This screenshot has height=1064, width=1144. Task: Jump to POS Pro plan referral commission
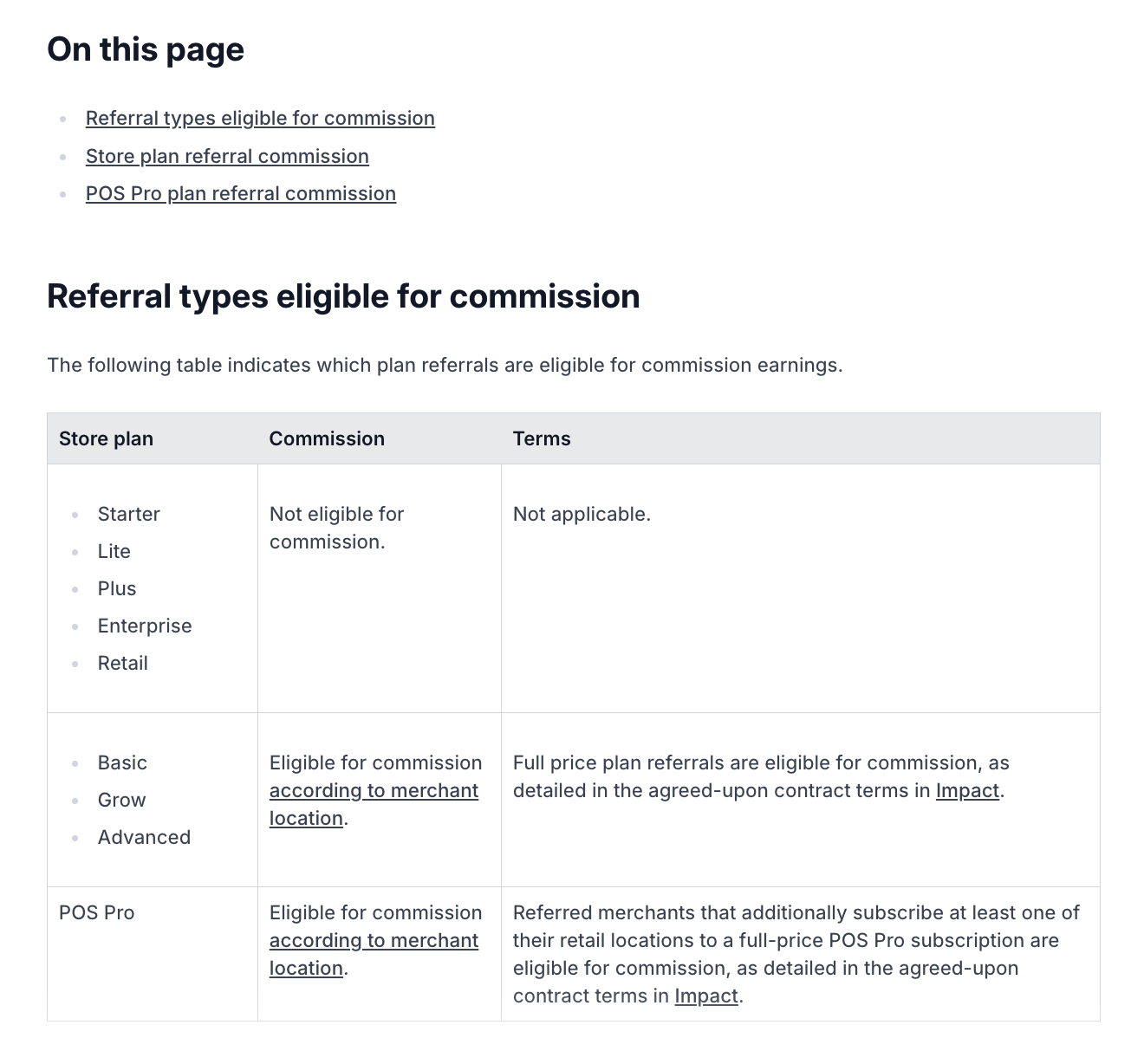(241, 194)
